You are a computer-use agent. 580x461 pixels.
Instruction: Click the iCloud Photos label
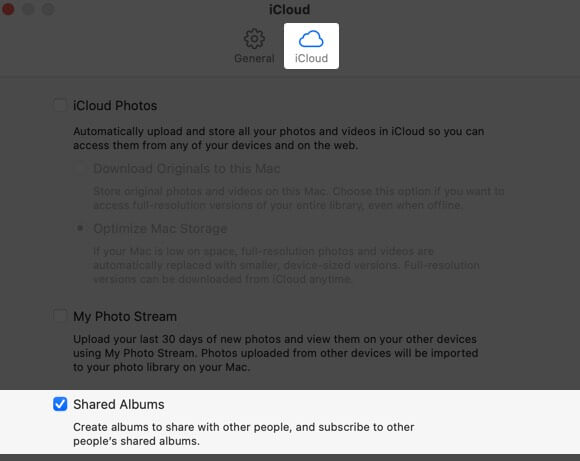115,106
